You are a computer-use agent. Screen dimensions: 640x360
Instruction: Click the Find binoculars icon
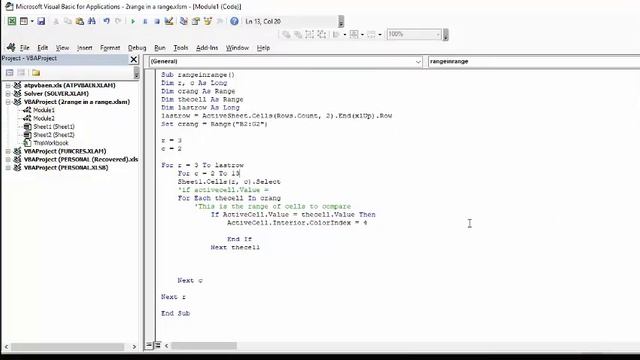(x=92, y=21)
